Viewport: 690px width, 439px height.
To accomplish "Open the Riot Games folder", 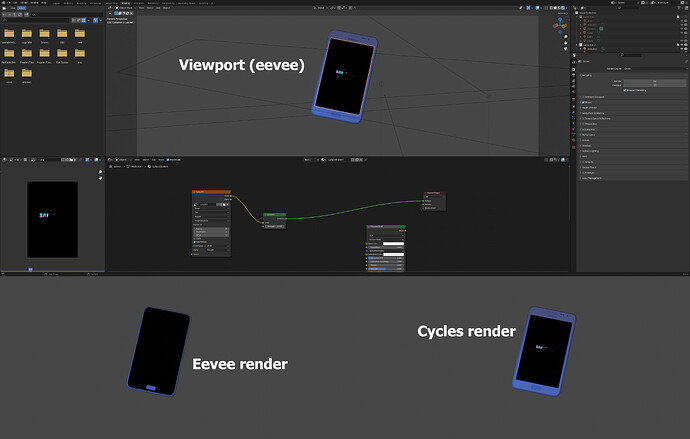I will [62, 55].
